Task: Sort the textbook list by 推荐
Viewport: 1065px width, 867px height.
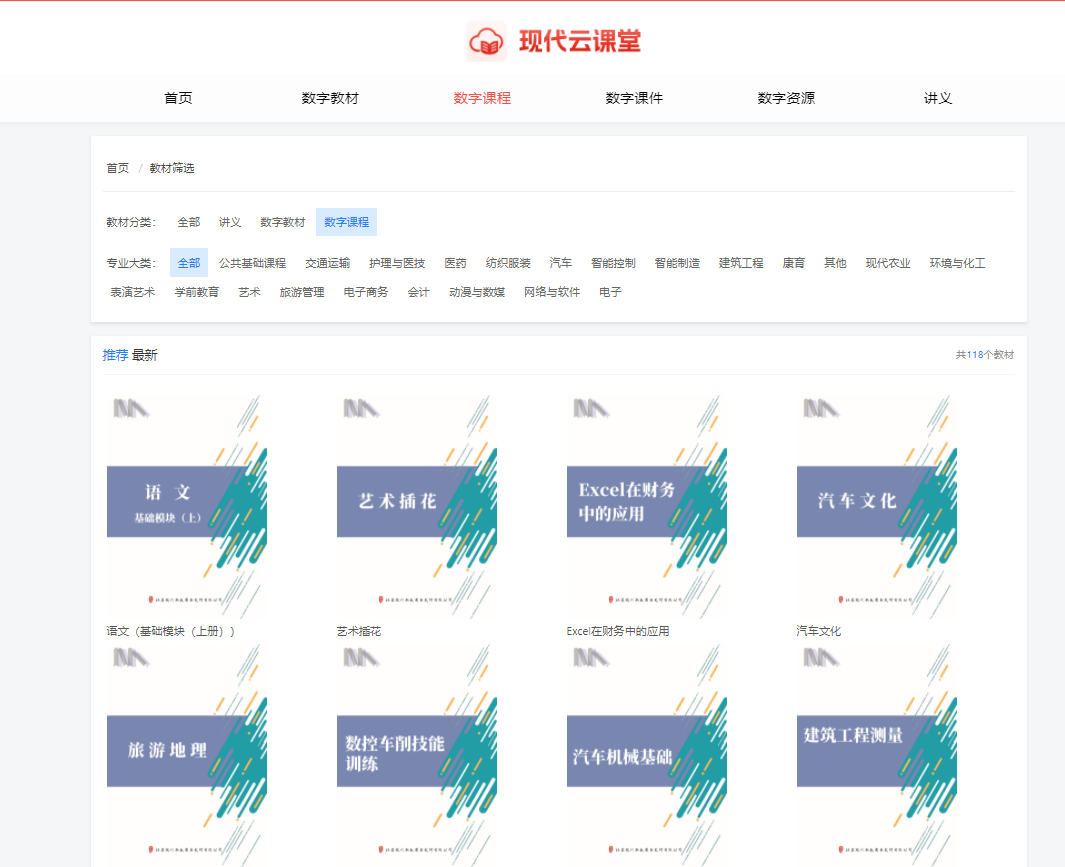Action: point(115,355)
